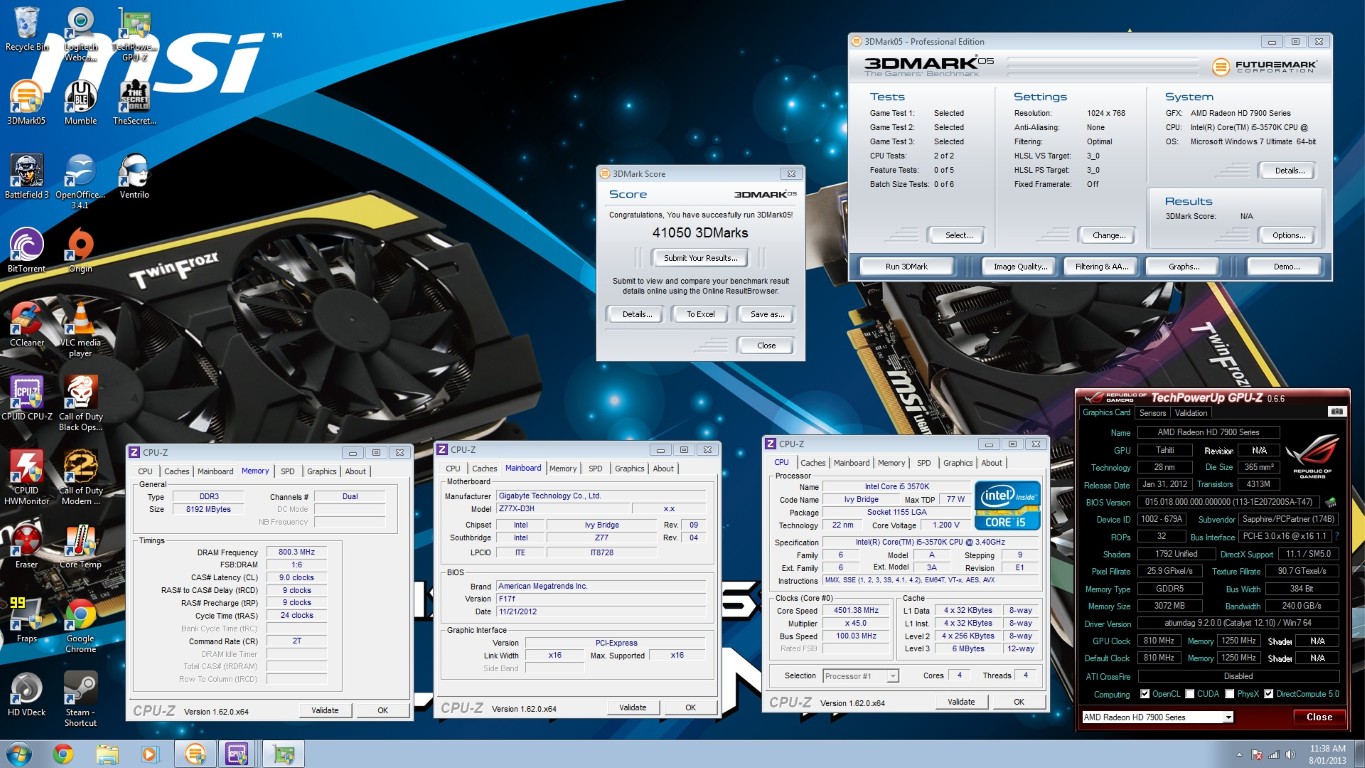Click the To Excel button

coord(700,314)
